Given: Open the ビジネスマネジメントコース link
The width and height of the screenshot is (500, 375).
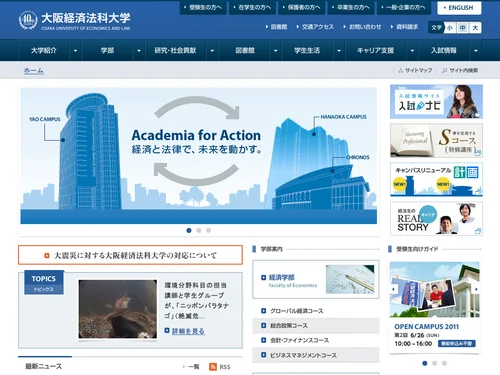Looking at the screenshot, I should pyautogui.click(x=303, y=355).
